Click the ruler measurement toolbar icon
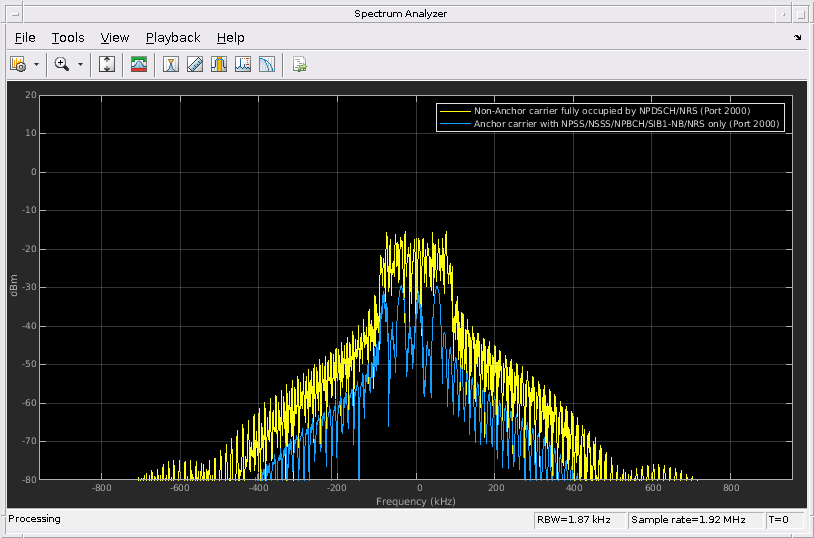The height and width of the screenshot is (538, 814). tap(195, 64)
